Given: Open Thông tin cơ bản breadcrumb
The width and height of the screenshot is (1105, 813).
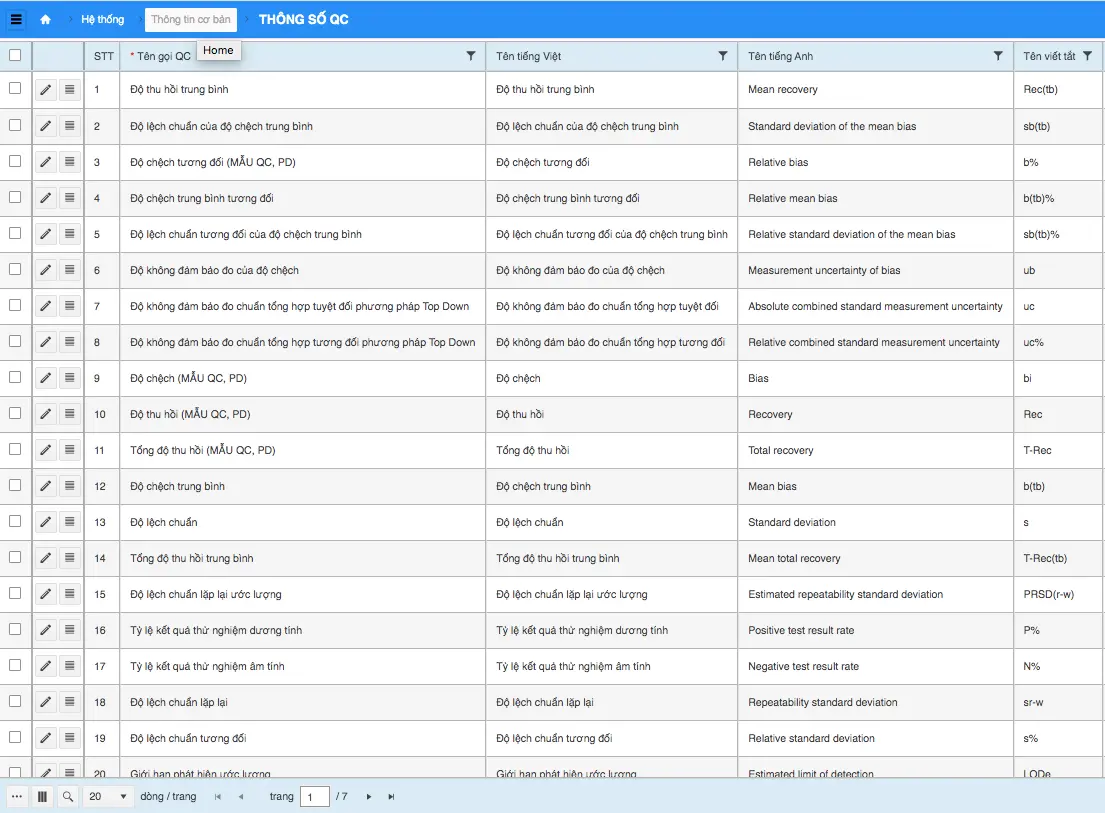Looking at the screenshot, I should pyautogui.click(x=190, y=20).
